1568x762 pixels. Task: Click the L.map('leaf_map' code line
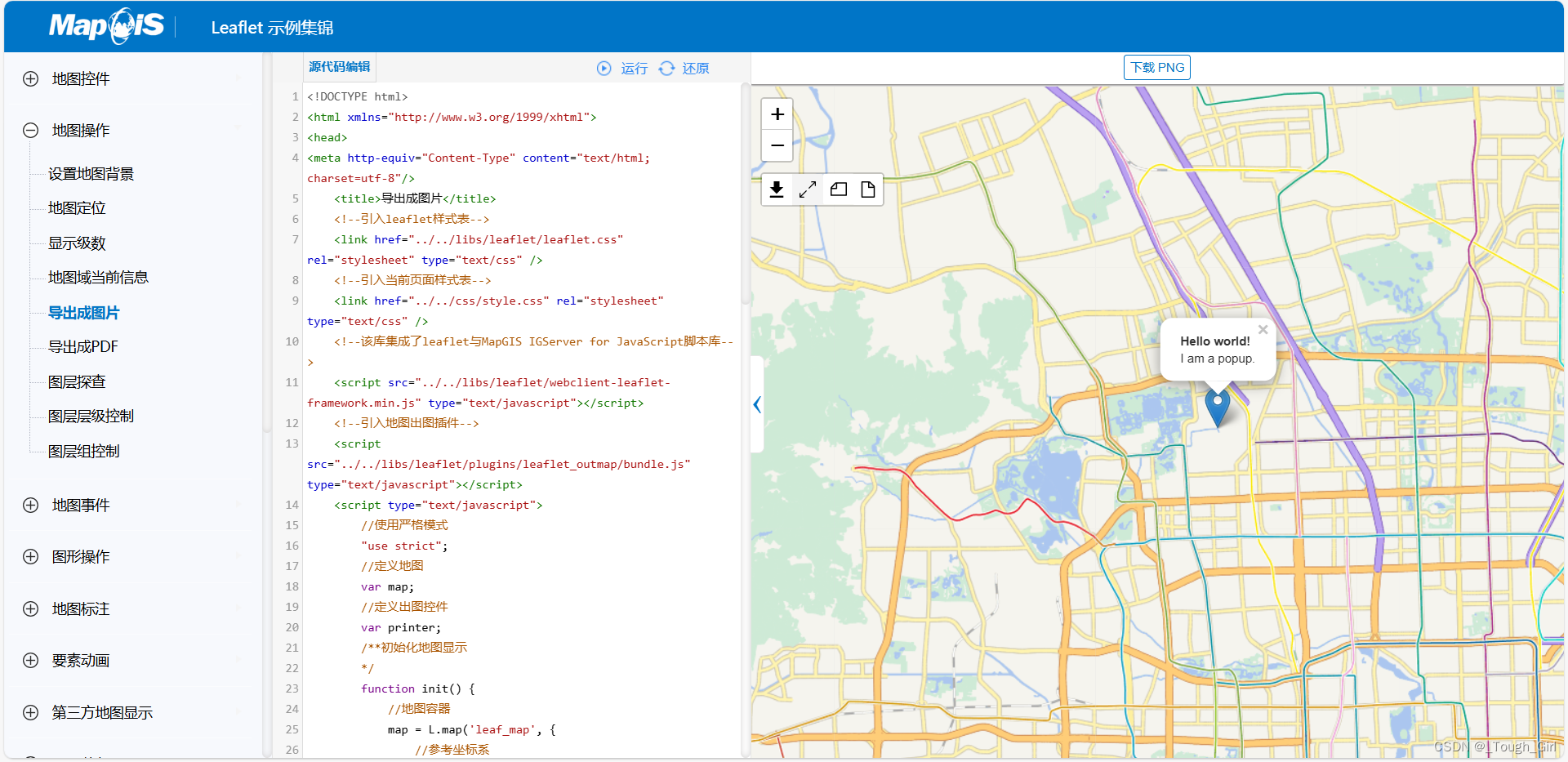(x=471, y=729)
